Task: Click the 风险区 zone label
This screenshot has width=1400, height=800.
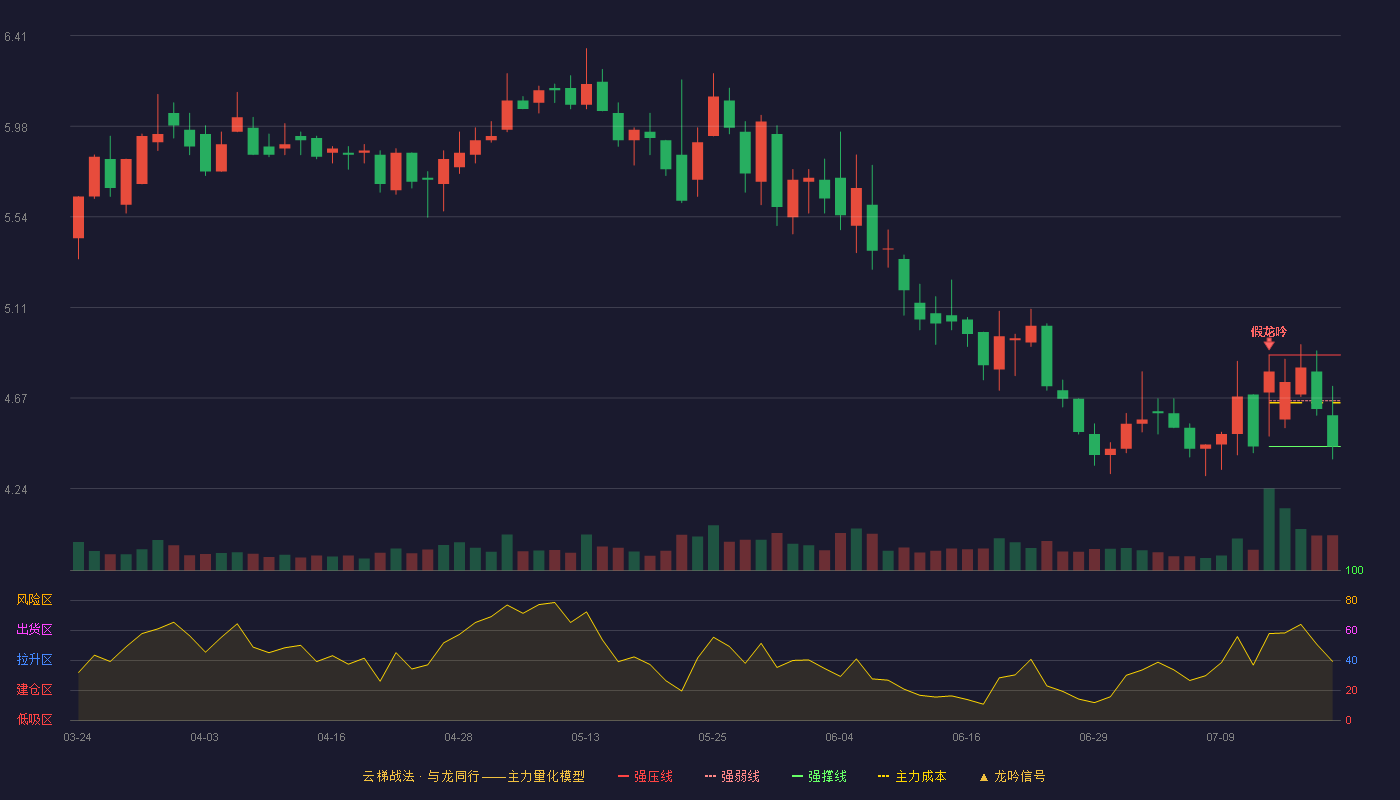Action: [x=34, y=600]
